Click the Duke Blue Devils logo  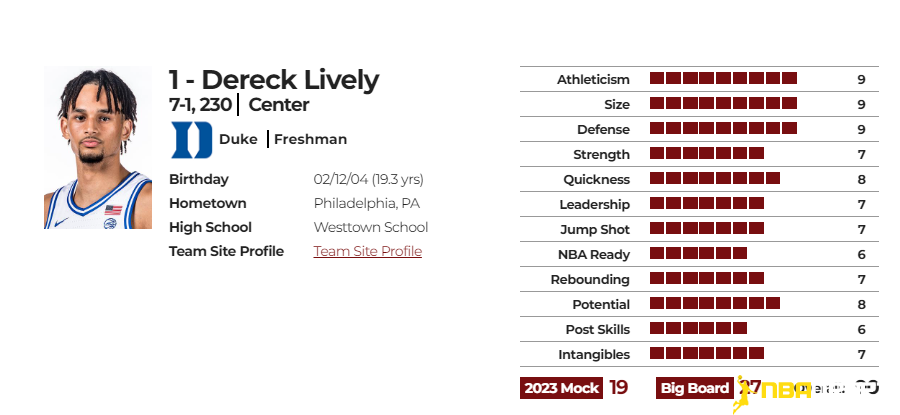pyautogui.click(x=192, y=139)
